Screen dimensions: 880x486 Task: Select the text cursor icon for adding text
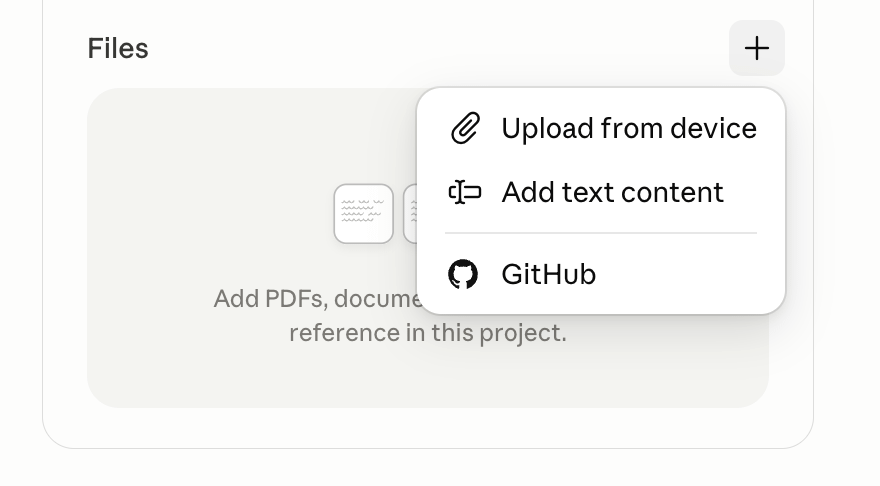click(465, 192)
